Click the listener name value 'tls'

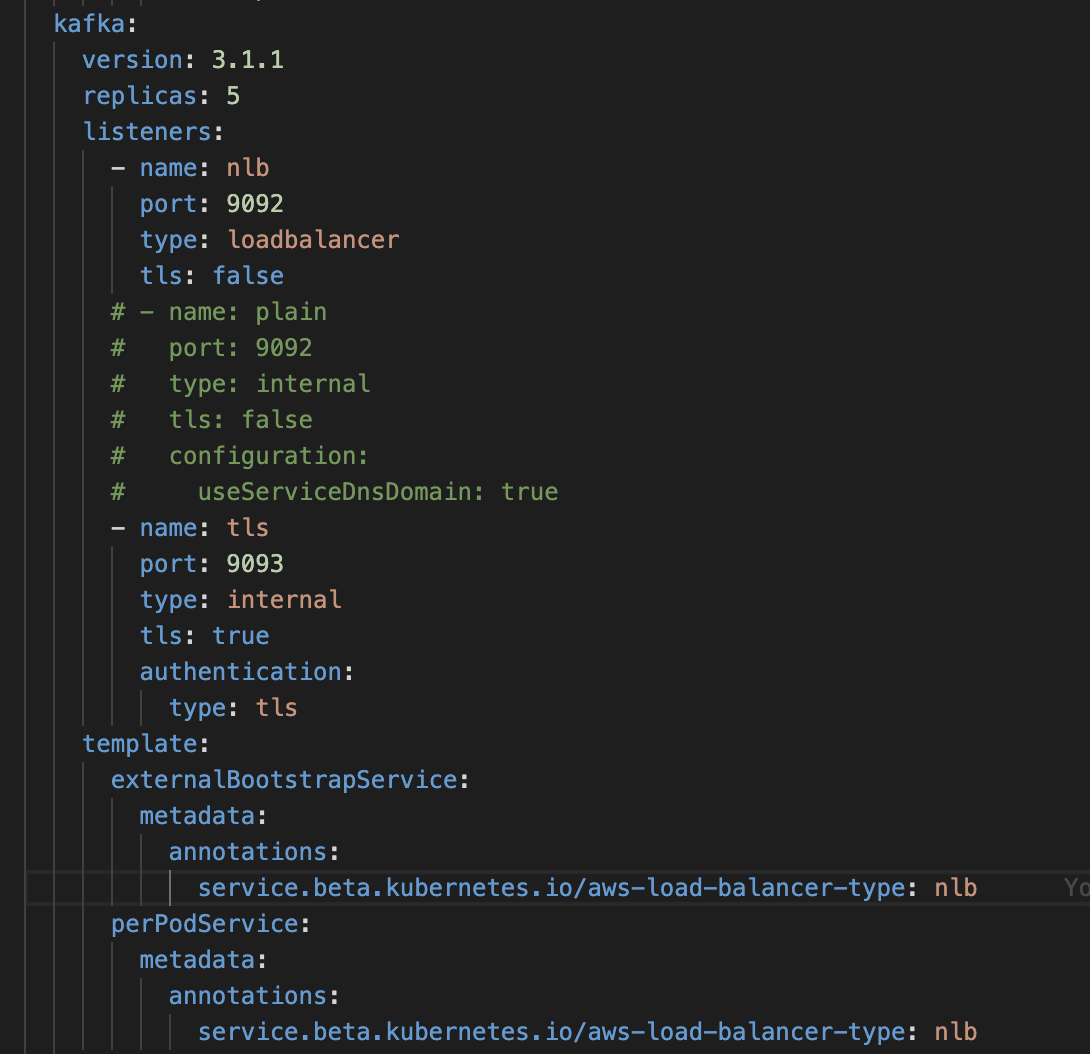247,528
